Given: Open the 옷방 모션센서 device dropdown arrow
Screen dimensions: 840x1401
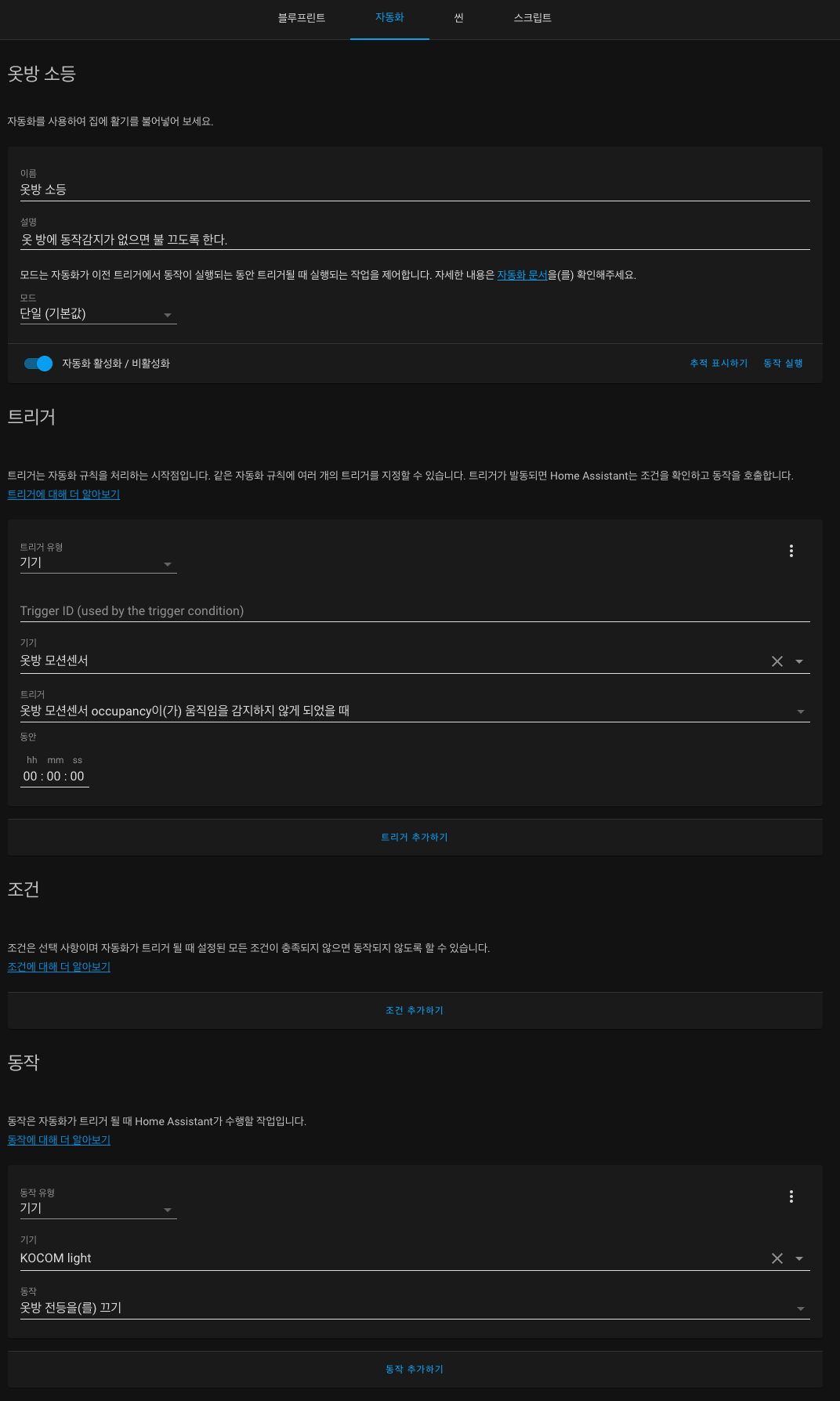Looking at the screenshot, I should coord(799,661).
